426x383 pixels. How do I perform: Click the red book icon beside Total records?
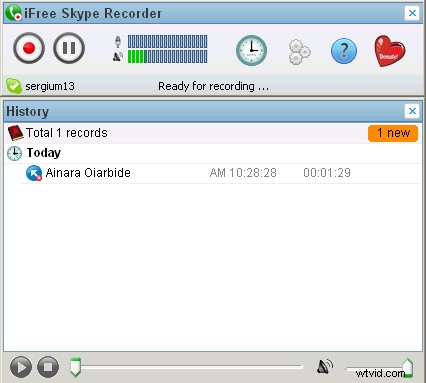point(15,133)
